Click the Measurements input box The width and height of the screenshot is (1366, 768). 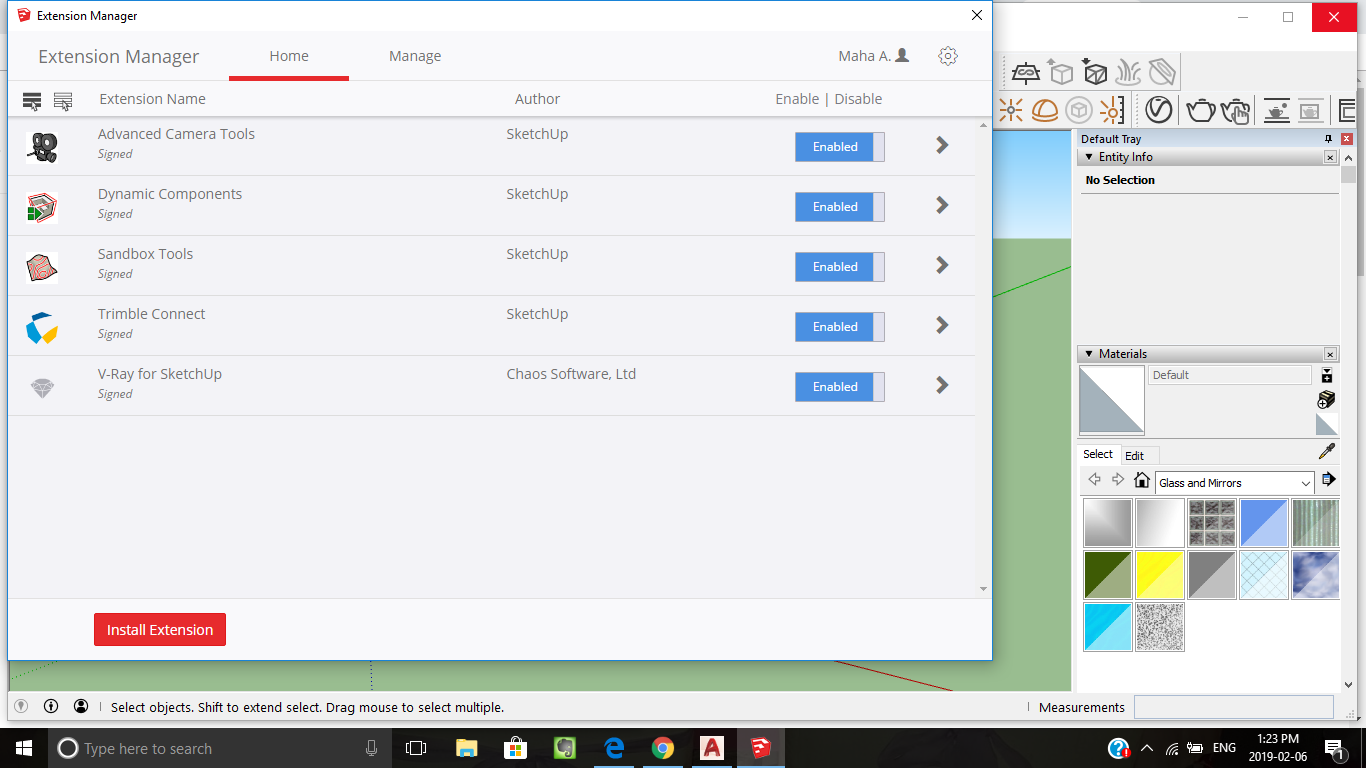[1234, 707]
